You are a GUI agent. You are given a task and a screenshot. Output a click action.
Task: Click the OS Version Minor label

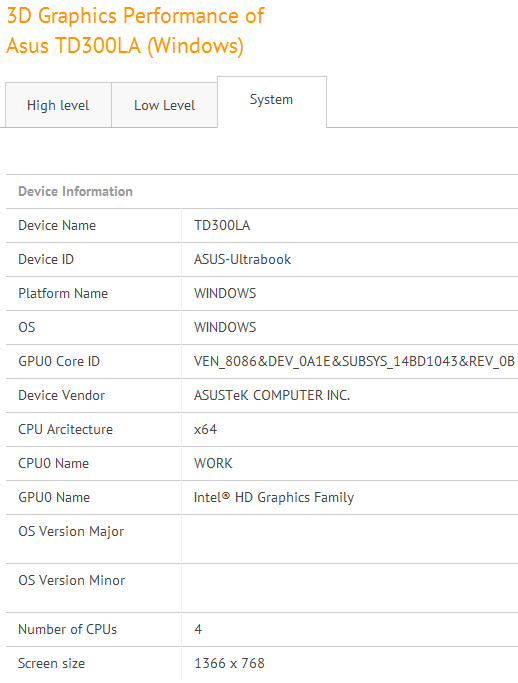(x=71, y=581)
